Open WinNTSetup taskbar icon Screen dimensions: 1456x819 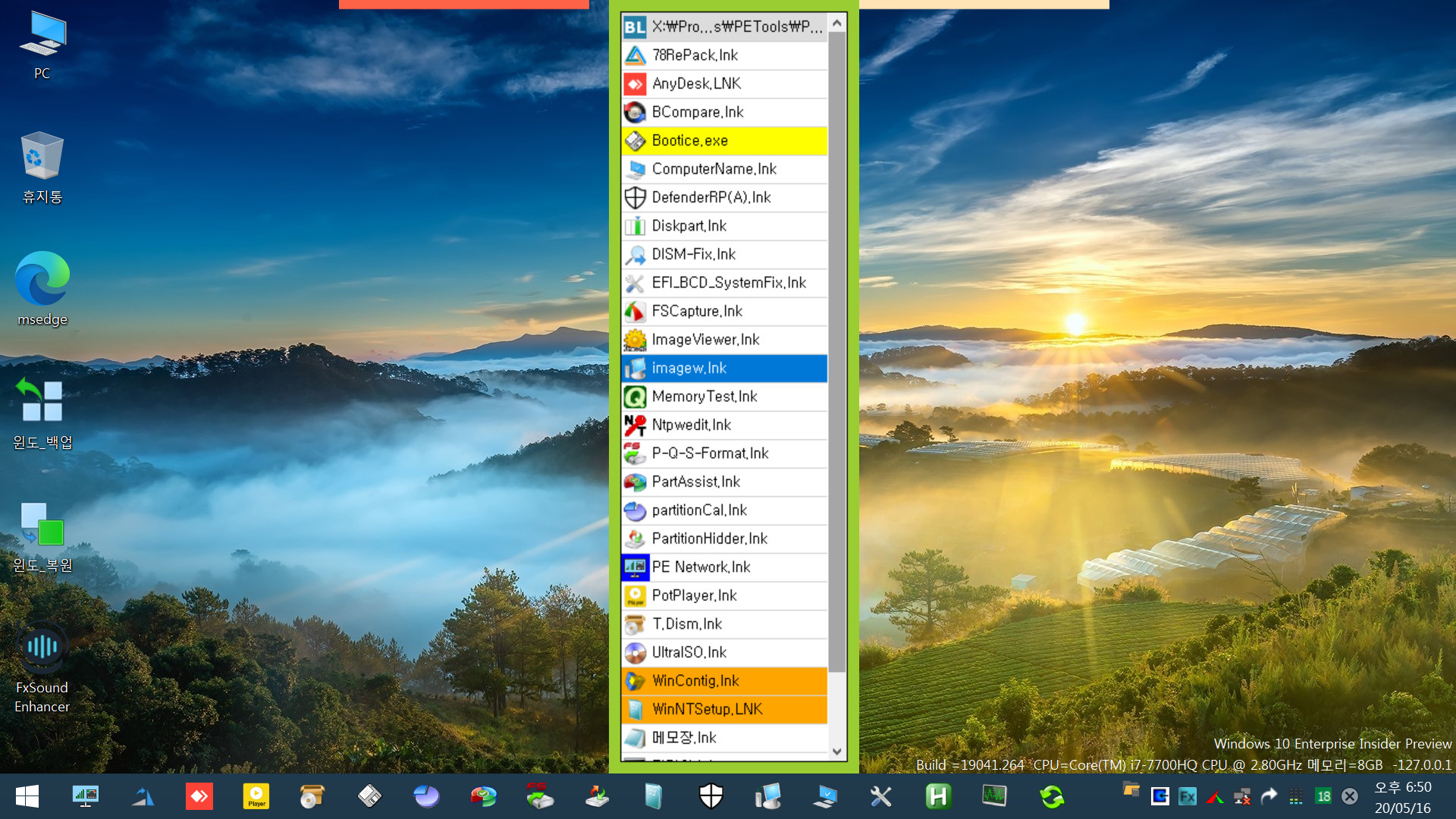point(654,796)
